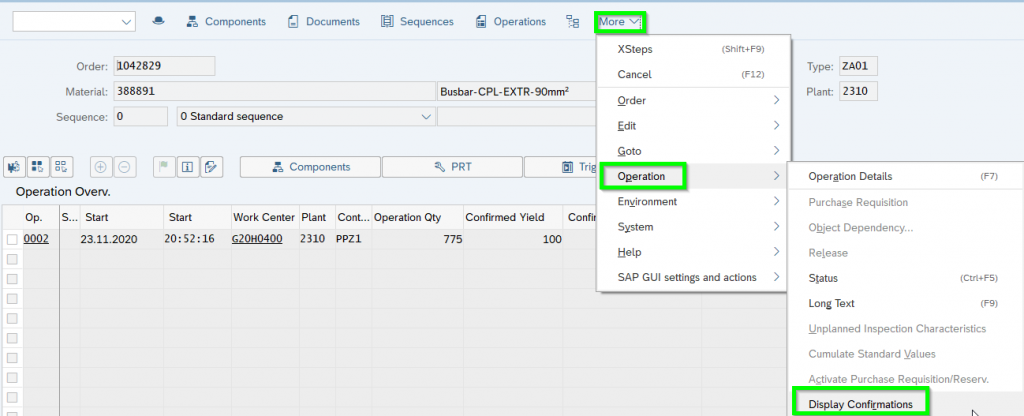Viewport: 1024px width, 416px height.
Task: Expand the command field dropdown at top left
Action: click(126, 21)
